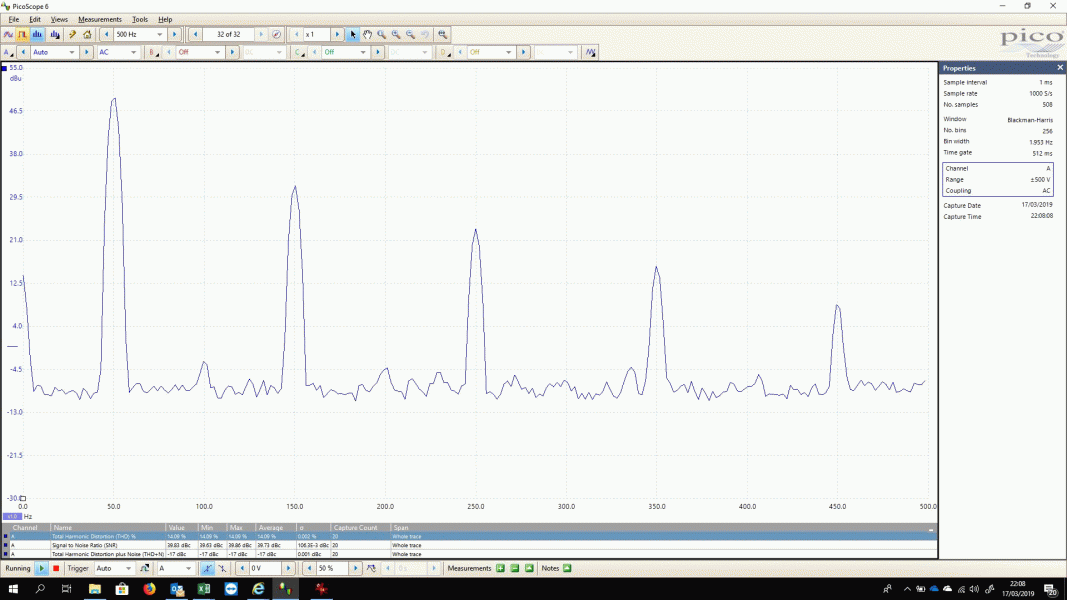Open the Views menu
This screenshot has width=1067, height=600.
[59, 20]
